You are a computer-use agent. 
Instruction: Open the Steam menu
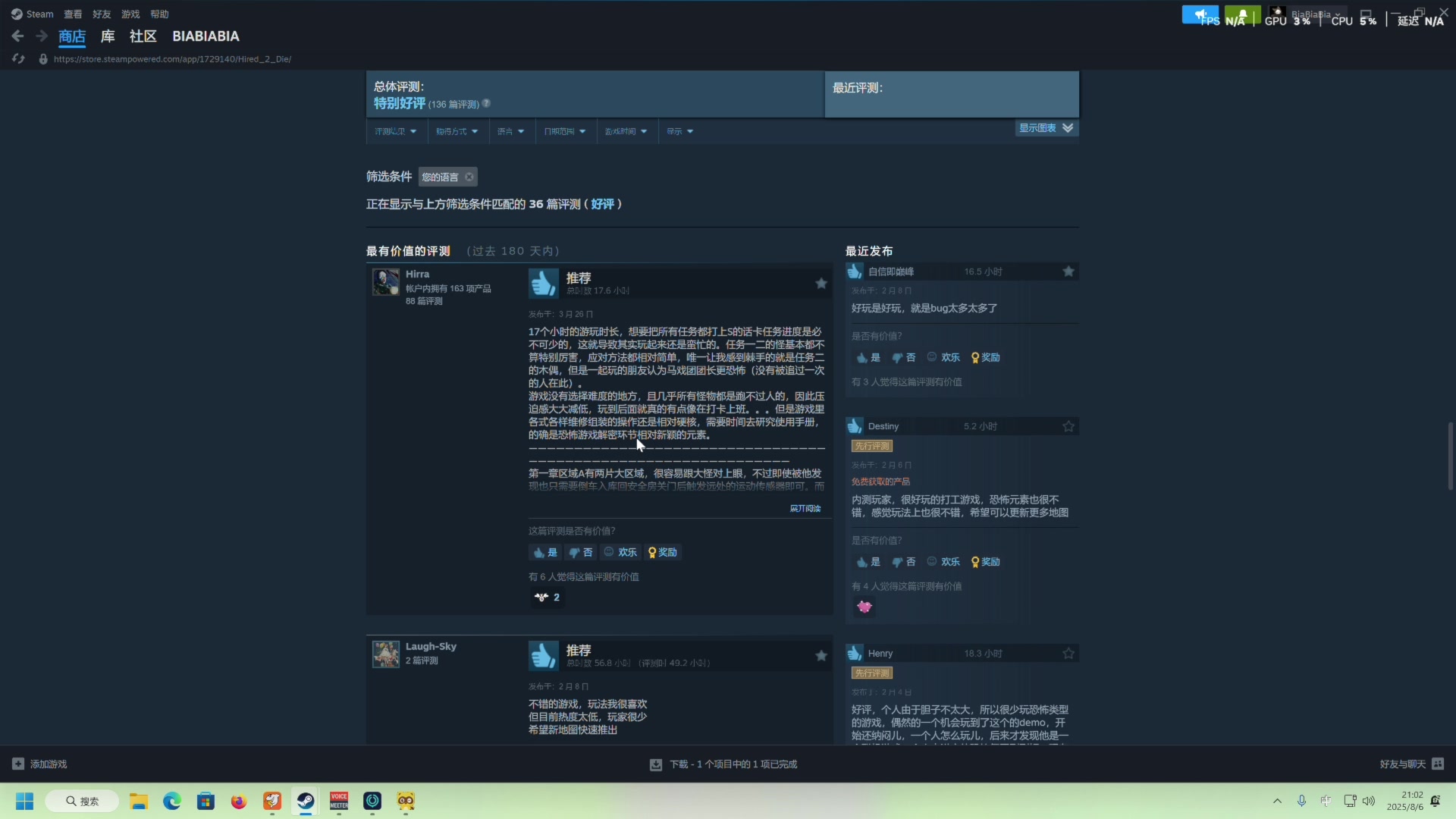coord(33,14)
